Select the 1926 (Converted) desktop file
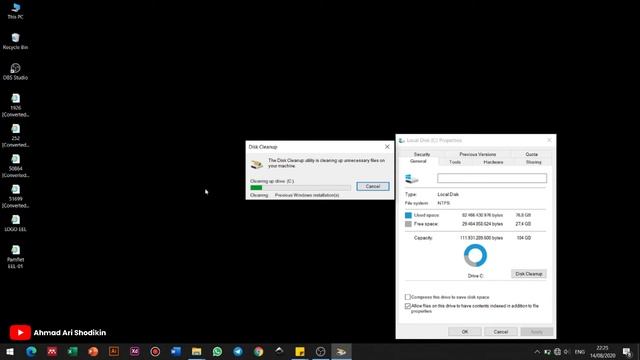 point(15,105)
